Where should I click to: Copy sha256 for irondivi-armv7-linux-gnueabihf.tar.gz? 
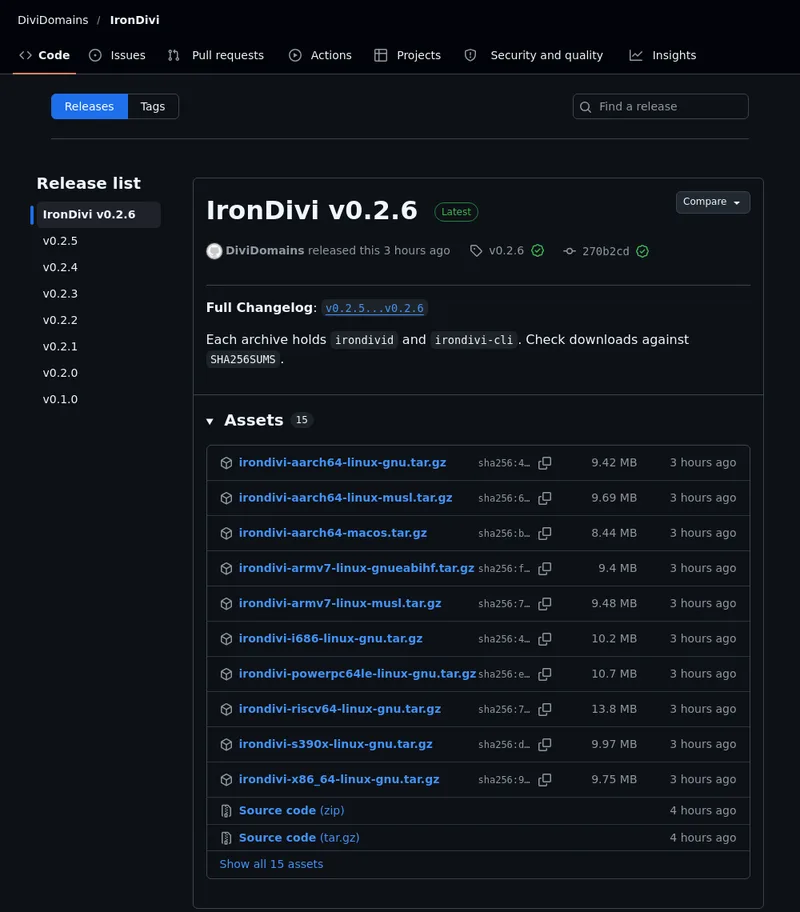545,568
